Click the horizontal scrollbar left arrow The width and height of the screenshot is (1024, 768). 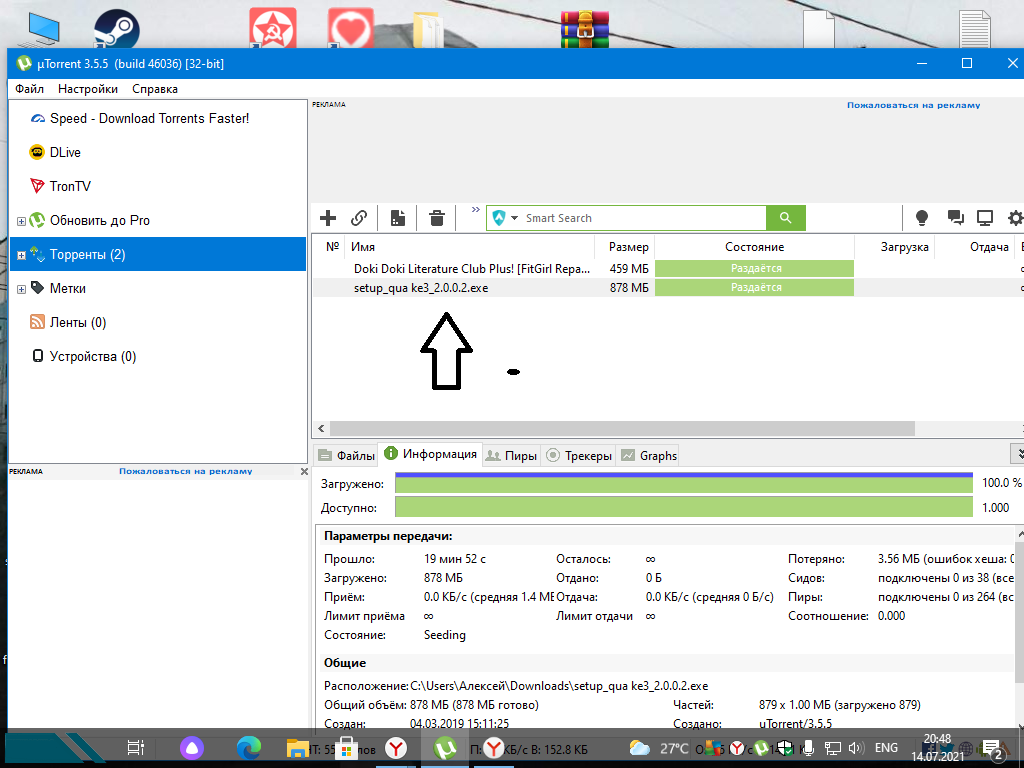tap(321, 428)
